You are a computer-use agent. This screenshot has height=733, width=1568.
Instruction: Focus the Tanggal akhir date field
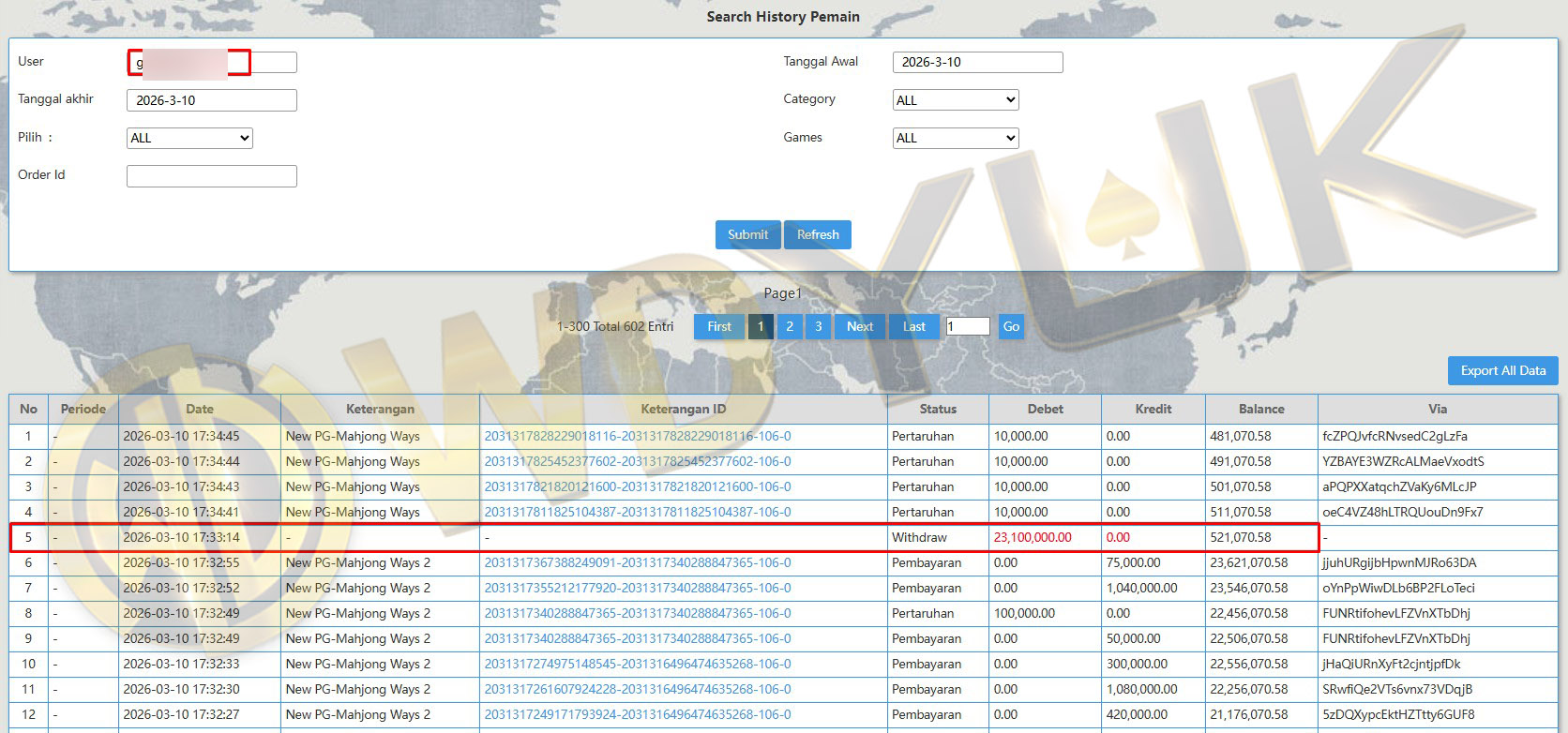point(211,100)
